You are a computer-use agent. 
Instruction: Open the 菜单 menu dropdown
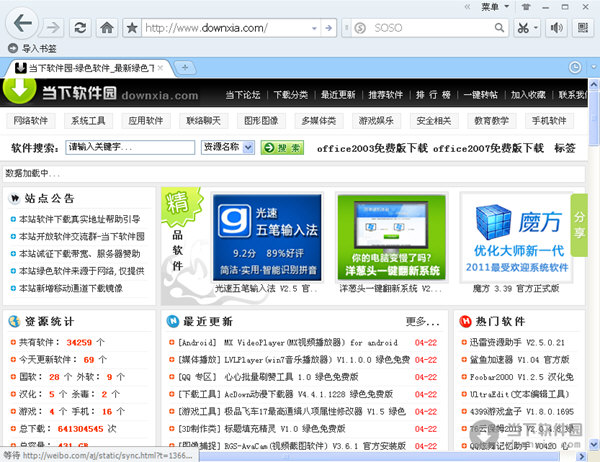pos(495,7)
